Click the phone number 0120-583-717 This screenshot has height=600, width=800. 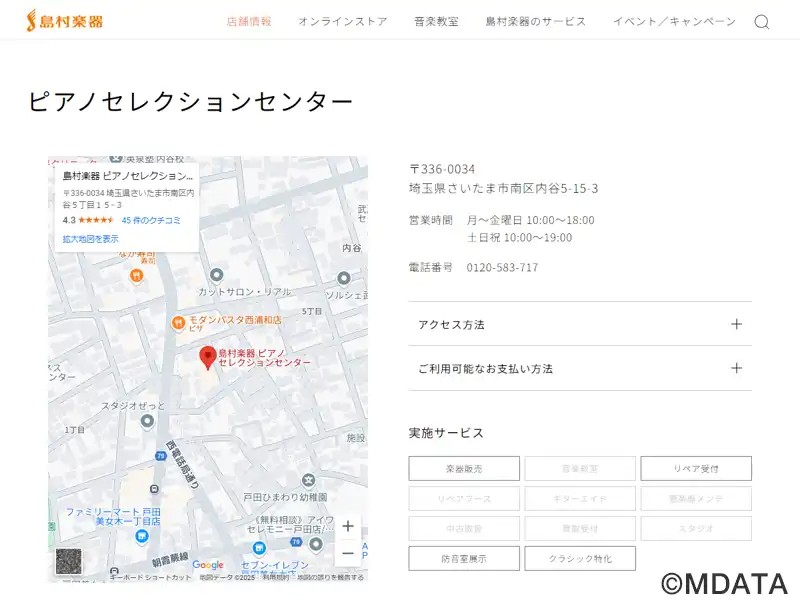(503, 267)
